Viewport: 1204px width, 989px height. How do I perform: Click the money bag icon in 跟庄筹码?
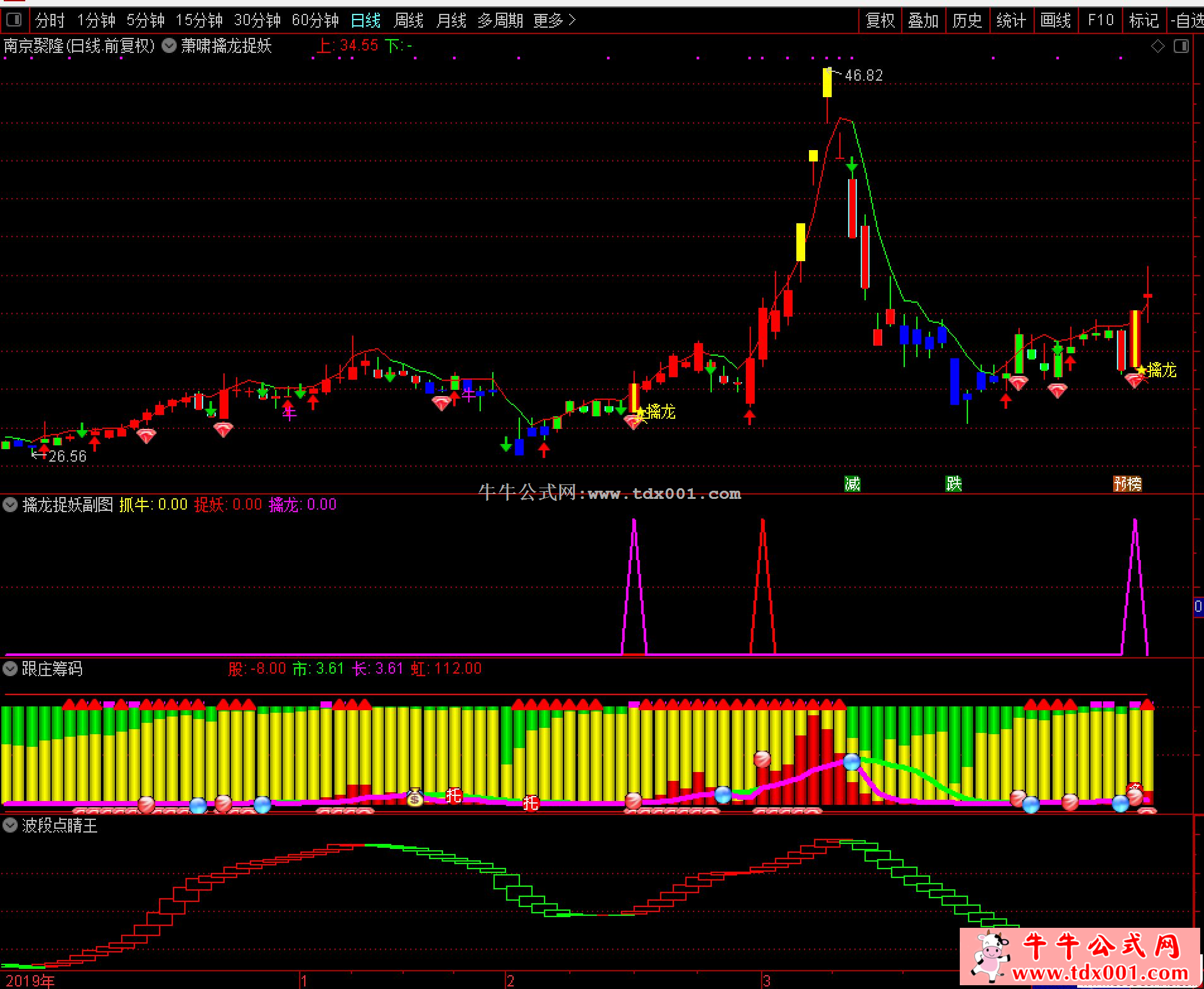(x=415, y=798)
